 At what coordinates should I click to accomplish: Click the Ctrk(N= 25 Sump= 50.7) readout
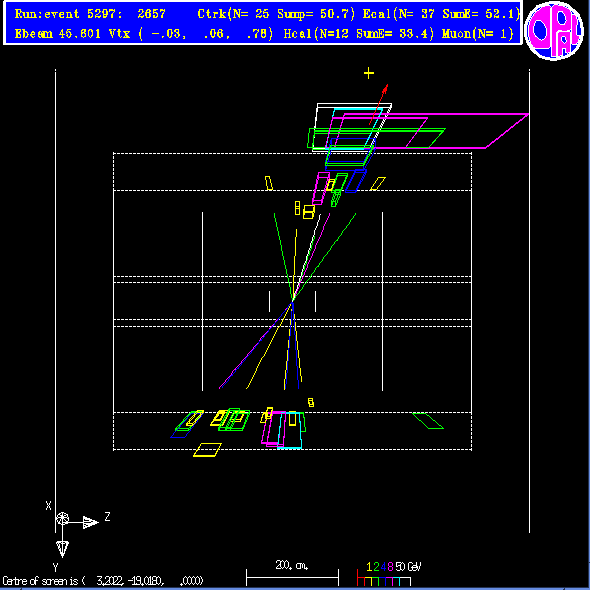pos(276,14)
